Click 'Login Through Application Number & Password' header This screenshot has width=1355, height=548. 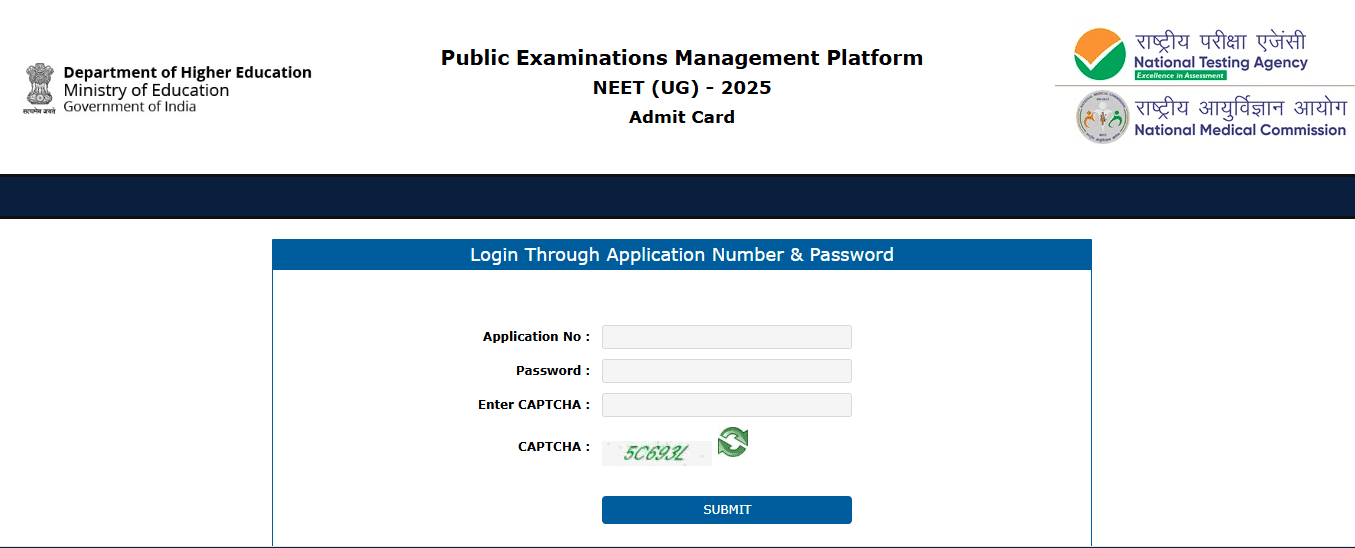pyautogui.click(x=682, y=255)
